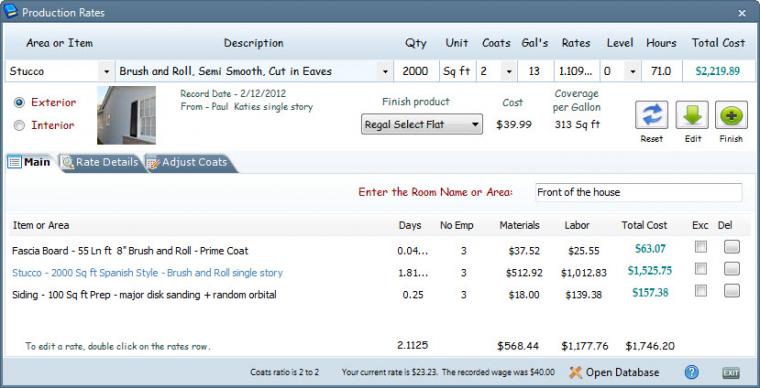This screenshot has height=388, width=760.
Task: Expand the Coats number dropdown
Action: 508,72
